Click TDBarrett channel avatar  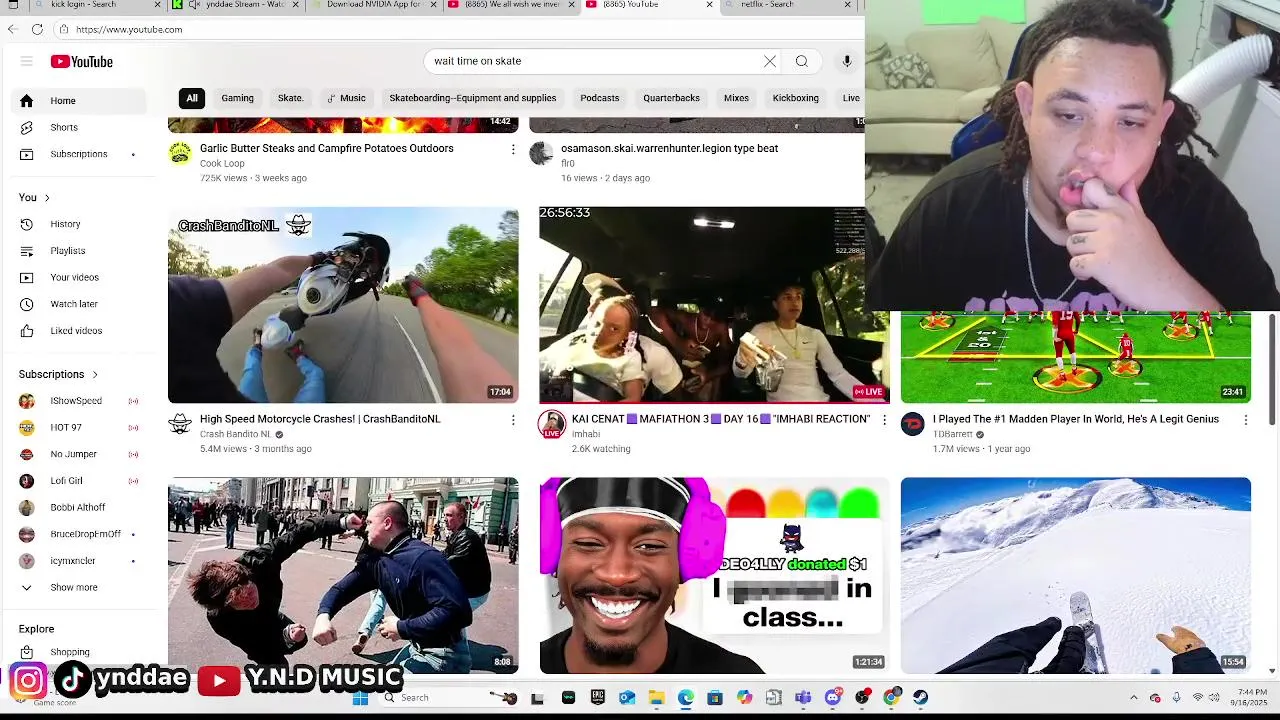pyautogui.click(x=912, y=424)
